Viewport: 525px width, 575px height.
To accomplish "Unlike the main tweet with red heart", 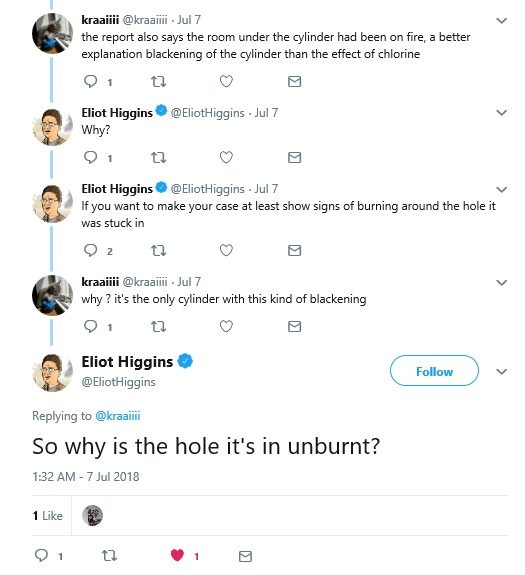I will 177,556.
